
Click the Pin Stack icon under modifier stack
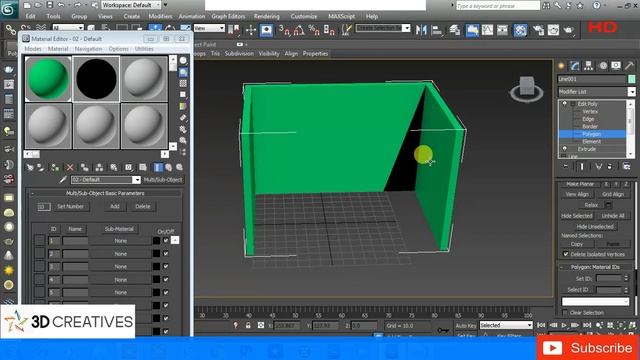point(565,167)
